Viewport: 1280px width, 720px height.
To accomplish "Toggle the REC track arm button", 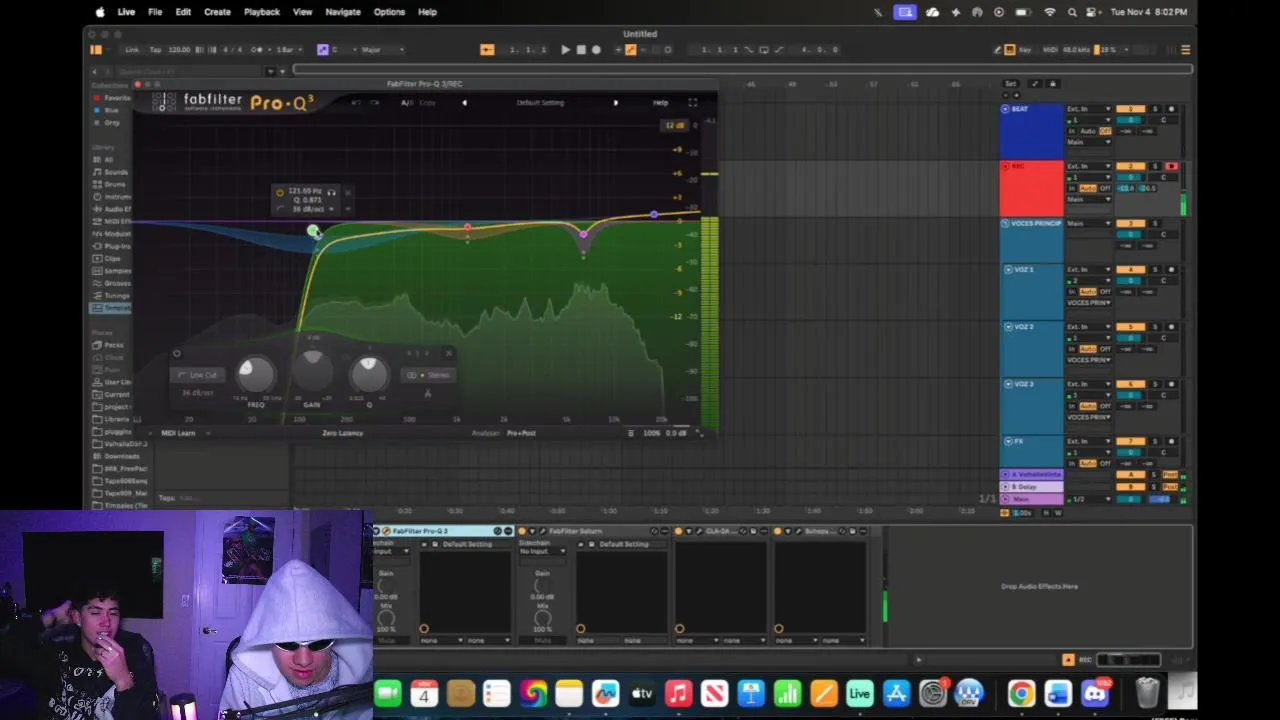I will 1171,166.
